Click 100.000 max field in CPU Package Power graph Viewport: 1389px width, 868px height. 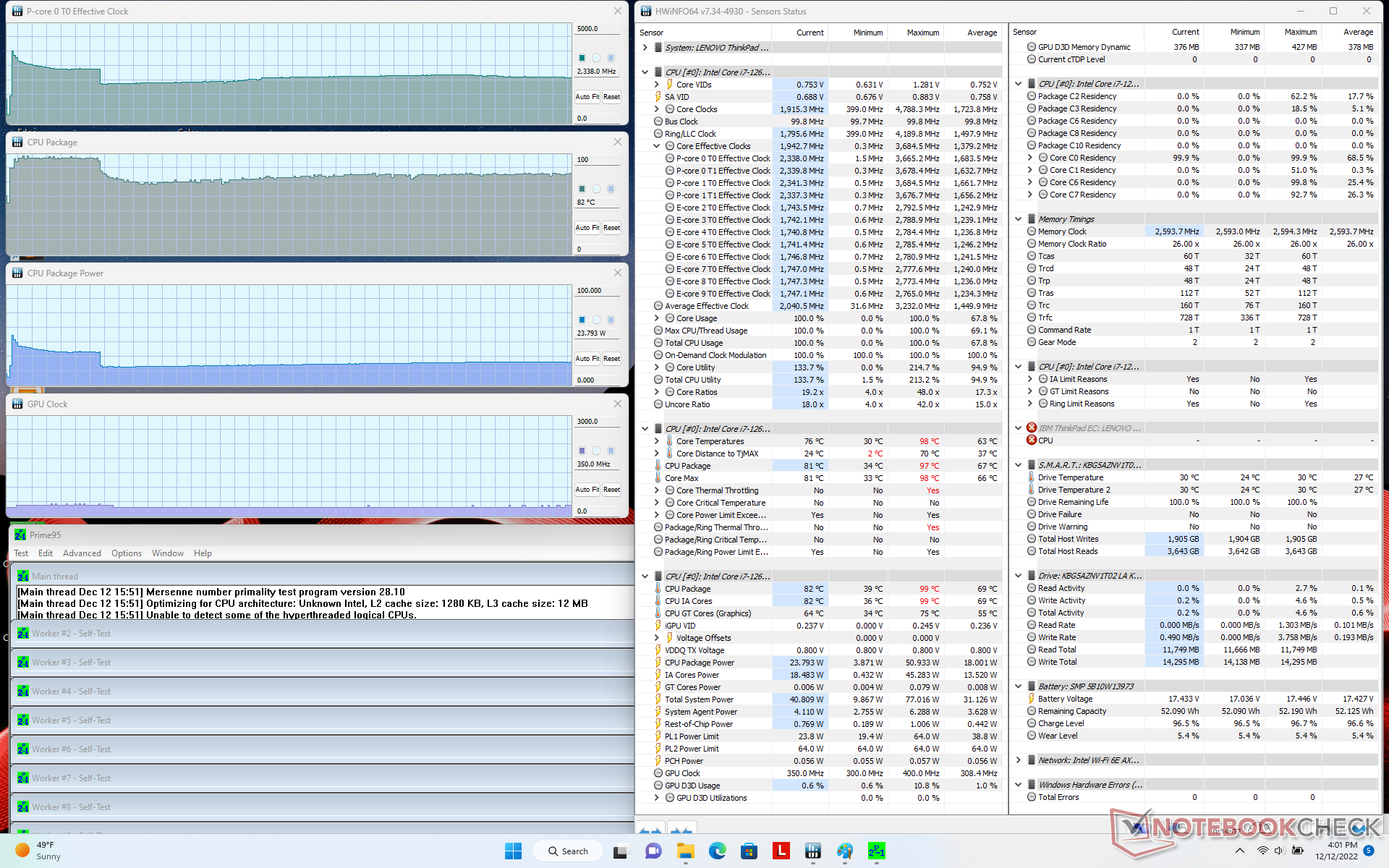point(598,291)
